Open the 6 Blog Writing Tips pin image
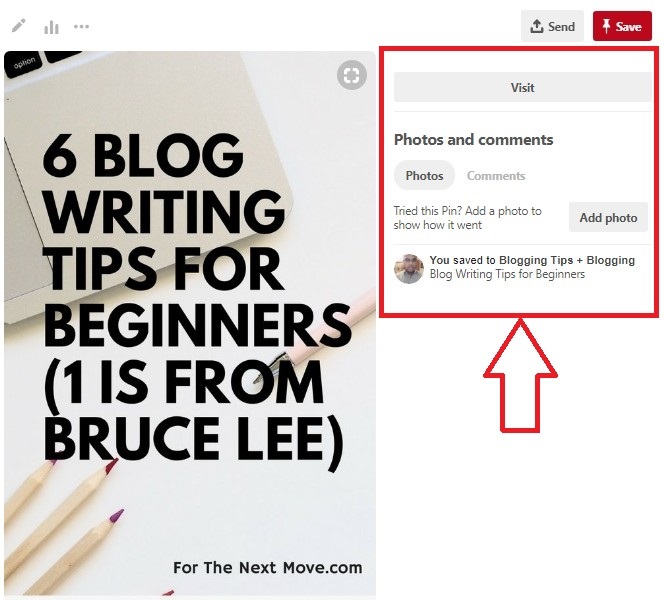This screenshot has height=600, width=664. point(190,324)
